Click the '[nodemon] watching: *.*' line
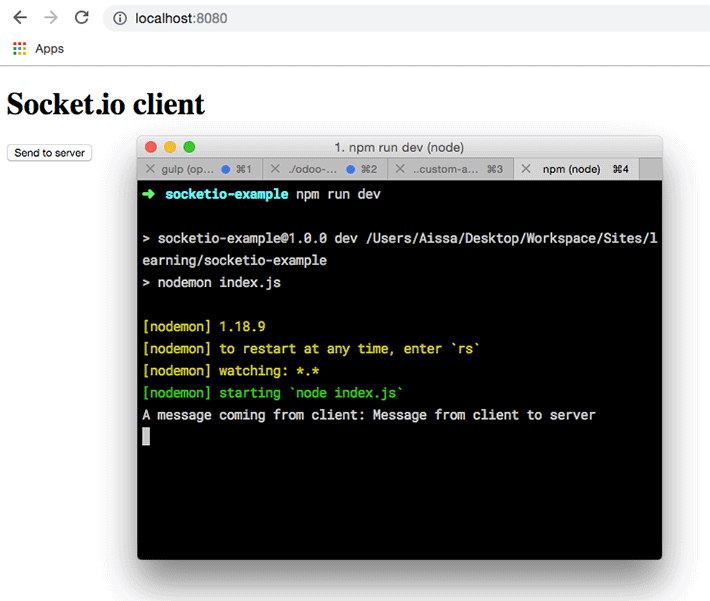Screen dimensions: 710x601 pyautogui.click(x=231, y=371)
